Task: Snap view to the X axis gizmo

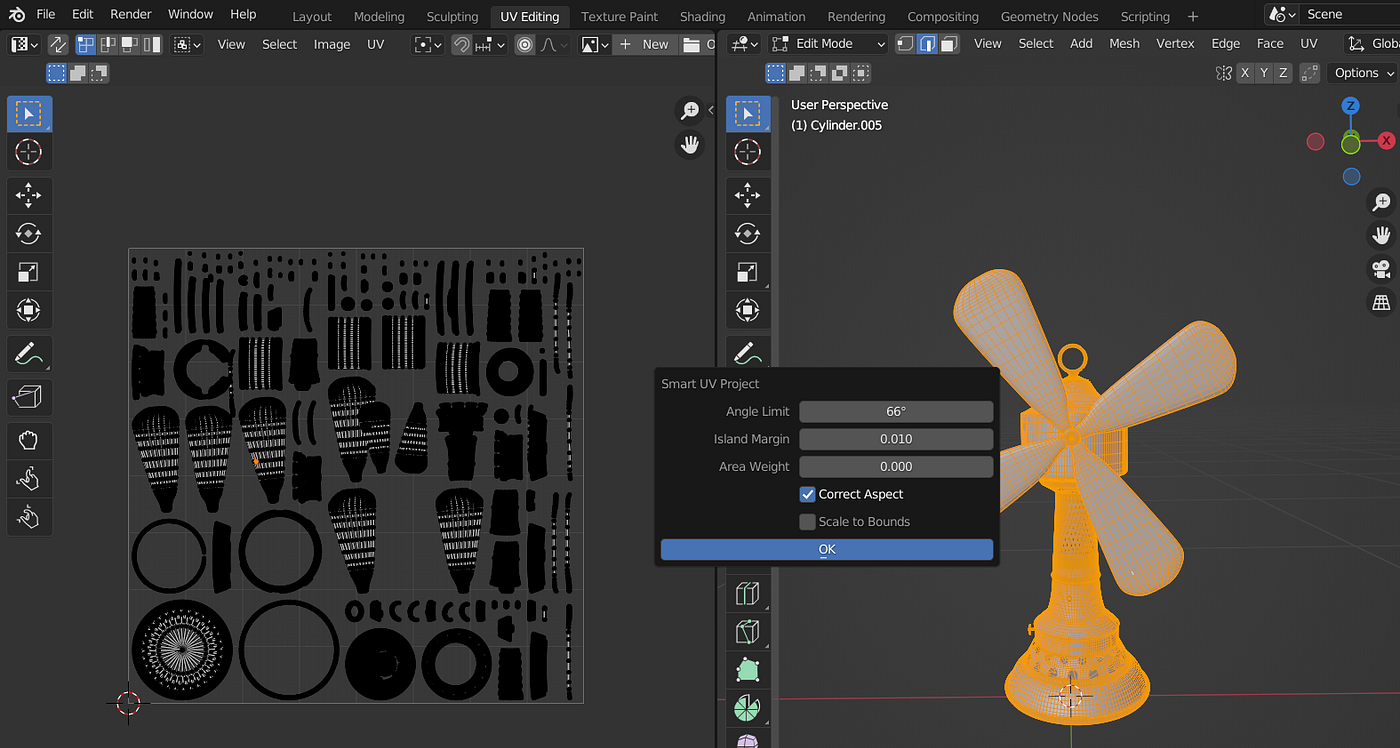Action: pyautogui.click(x=1386, y=141)
